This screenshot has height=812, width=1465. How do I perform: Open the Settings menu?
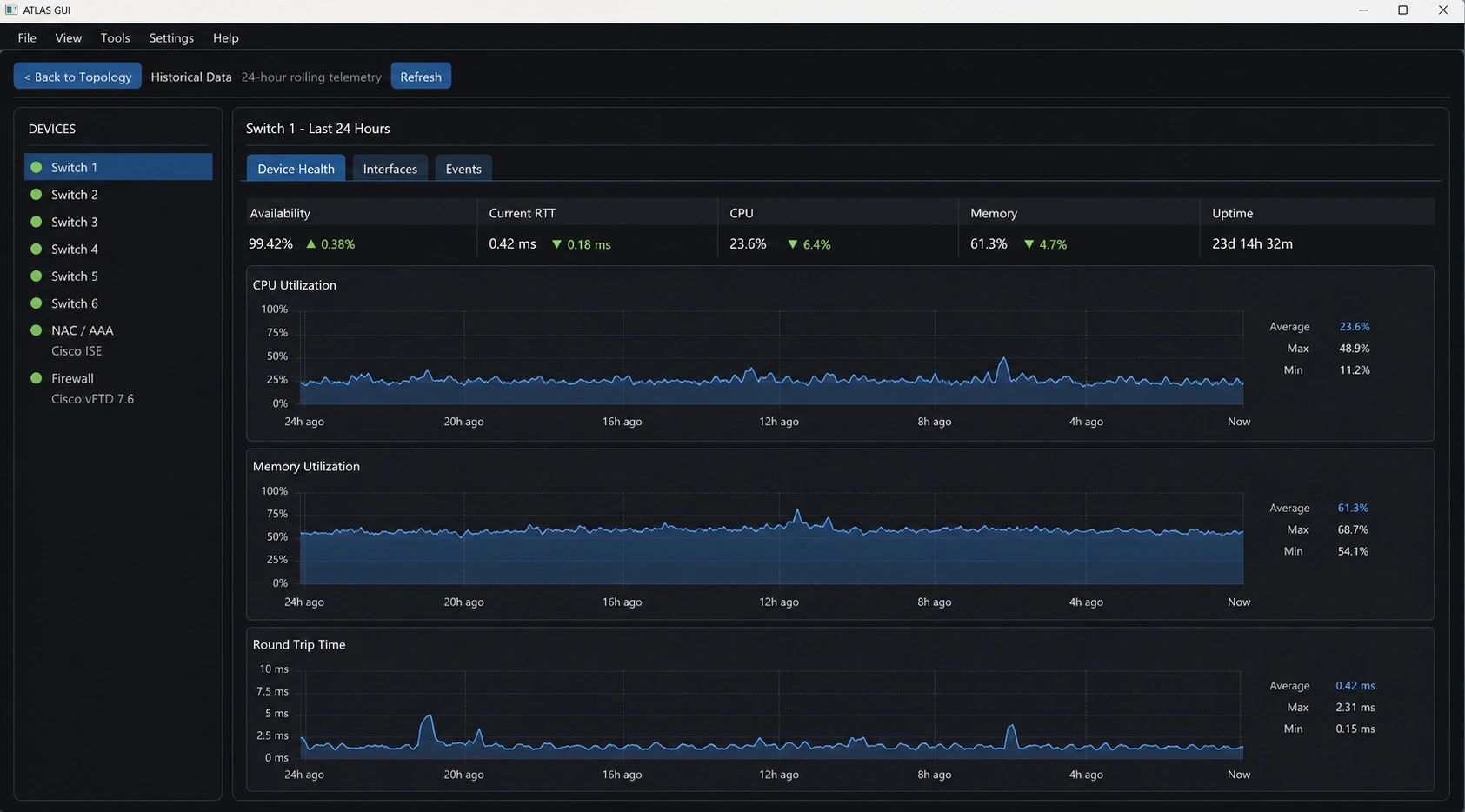pyautogui.click(x=171, y=38)
